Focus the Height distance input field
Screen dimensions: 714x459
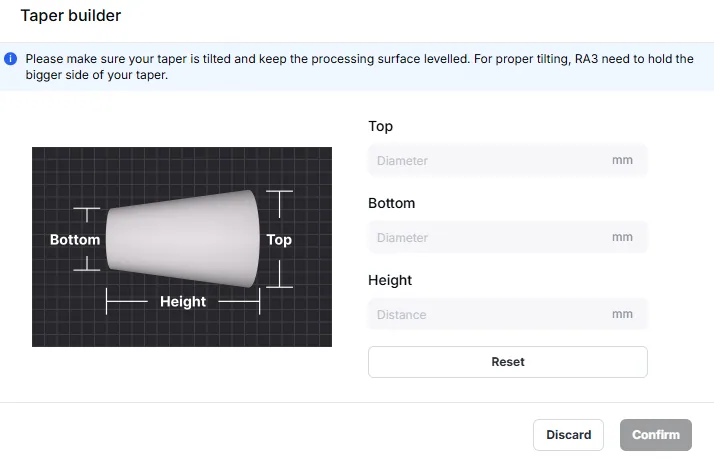(508, 314)
